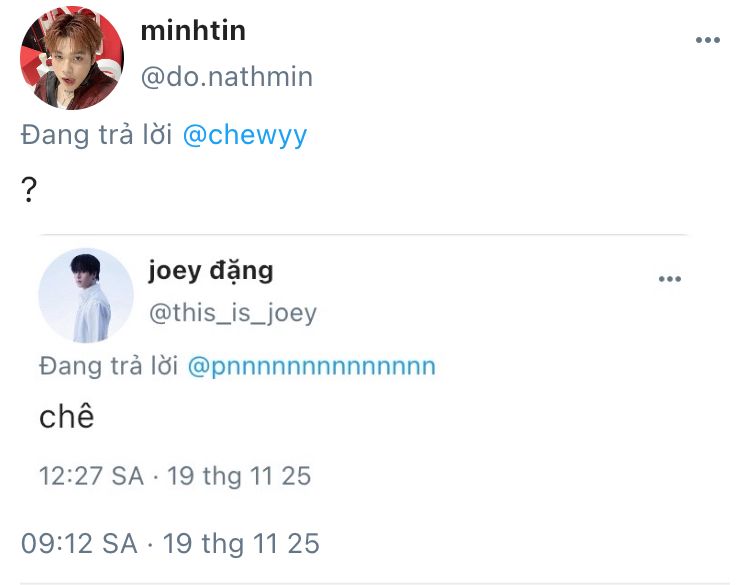Click "Đang trả lời" label inside quoted post

click(109, 366)
